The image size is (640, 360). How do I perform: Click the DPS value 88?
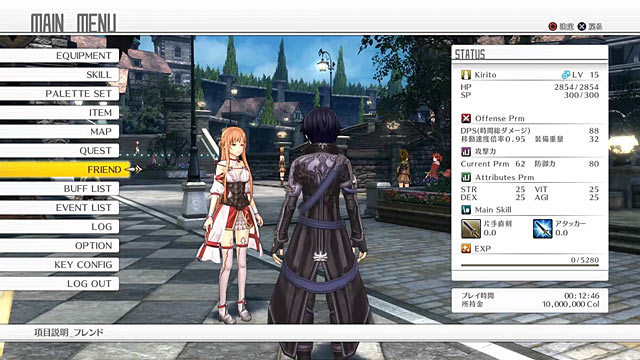(594, 131)
